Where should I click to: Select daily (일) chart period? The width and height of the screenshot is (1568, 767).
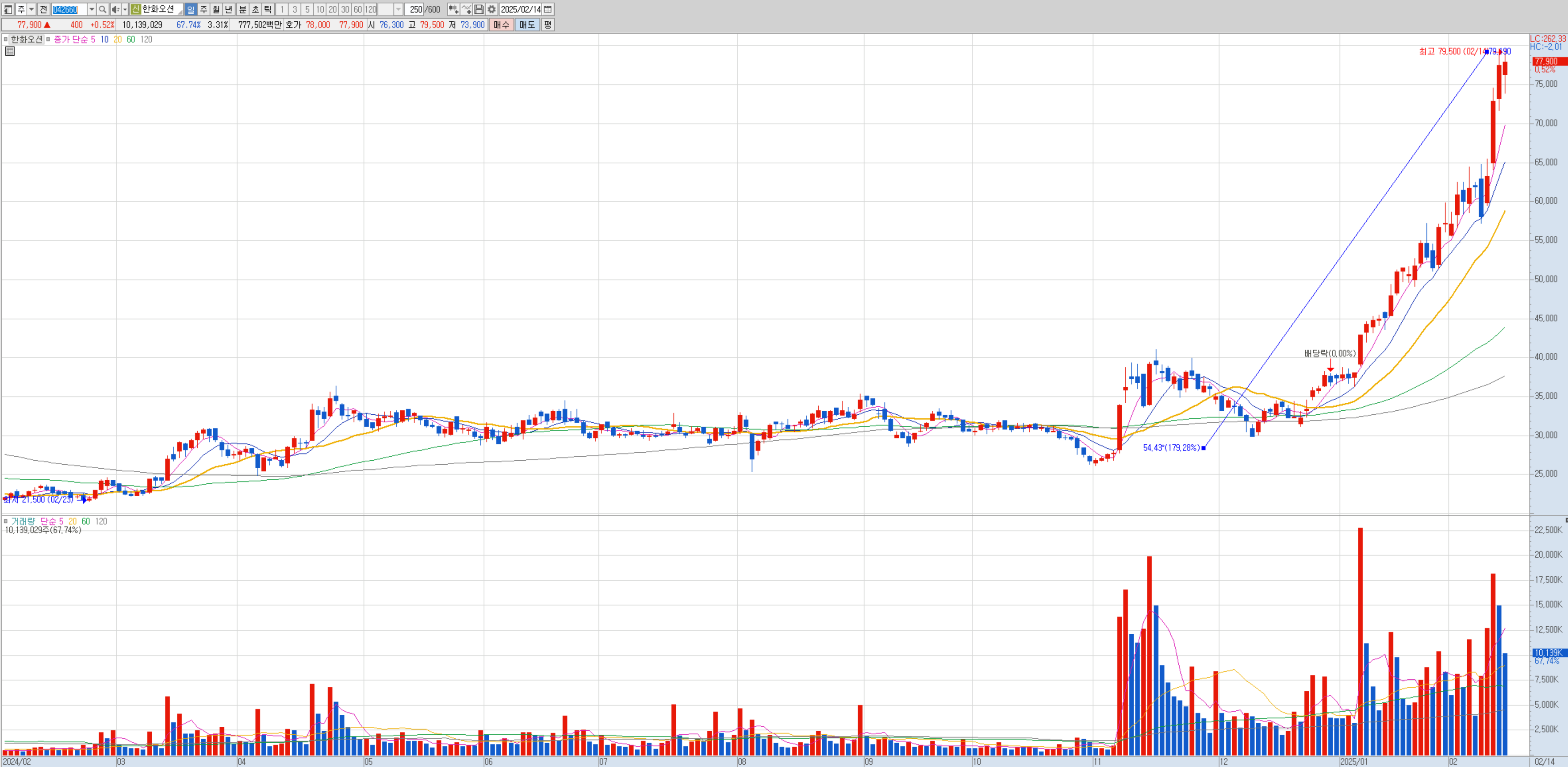click(x=191, y=9)
